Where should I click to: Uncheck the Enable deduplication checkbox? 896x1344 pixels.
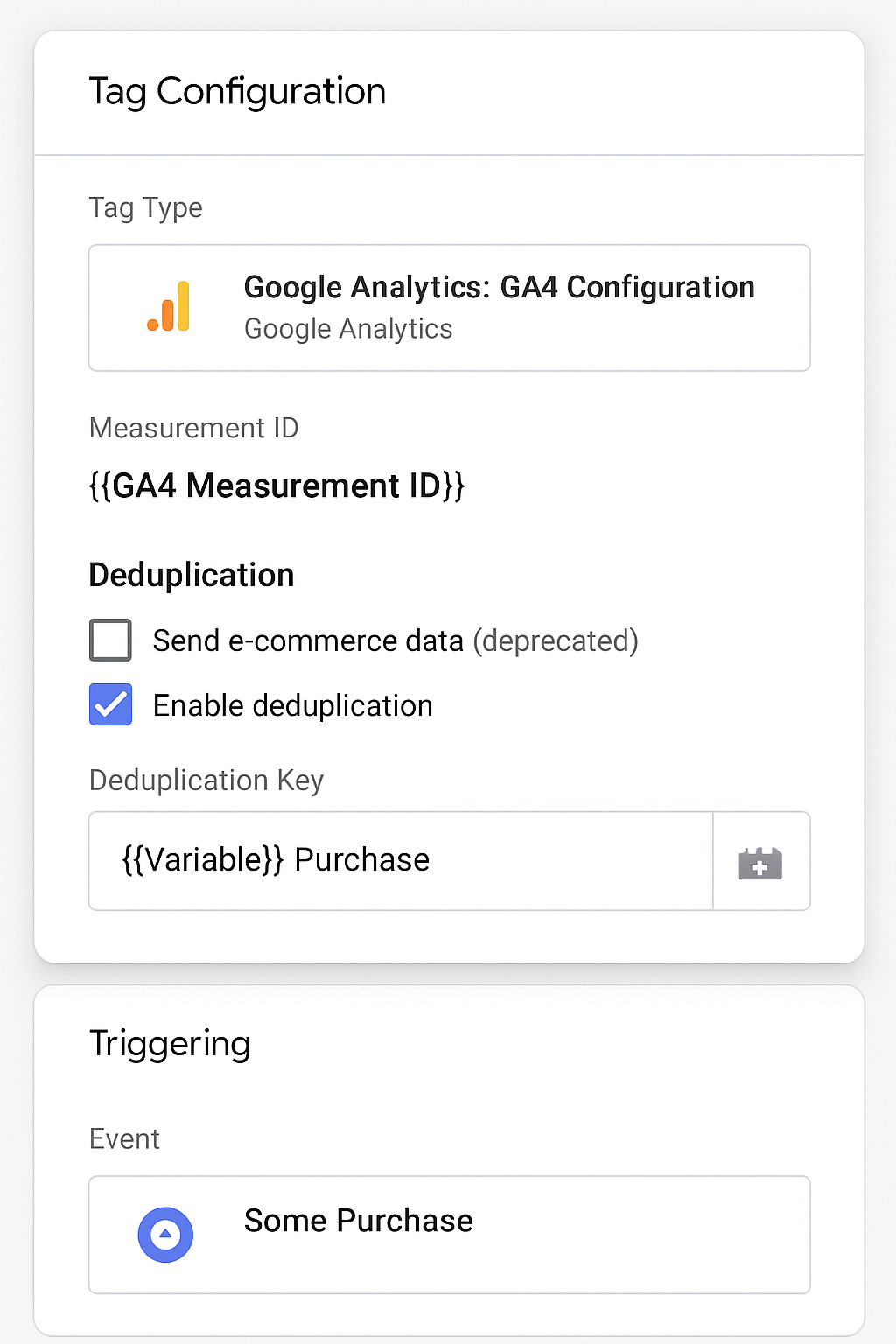[111, 705]
